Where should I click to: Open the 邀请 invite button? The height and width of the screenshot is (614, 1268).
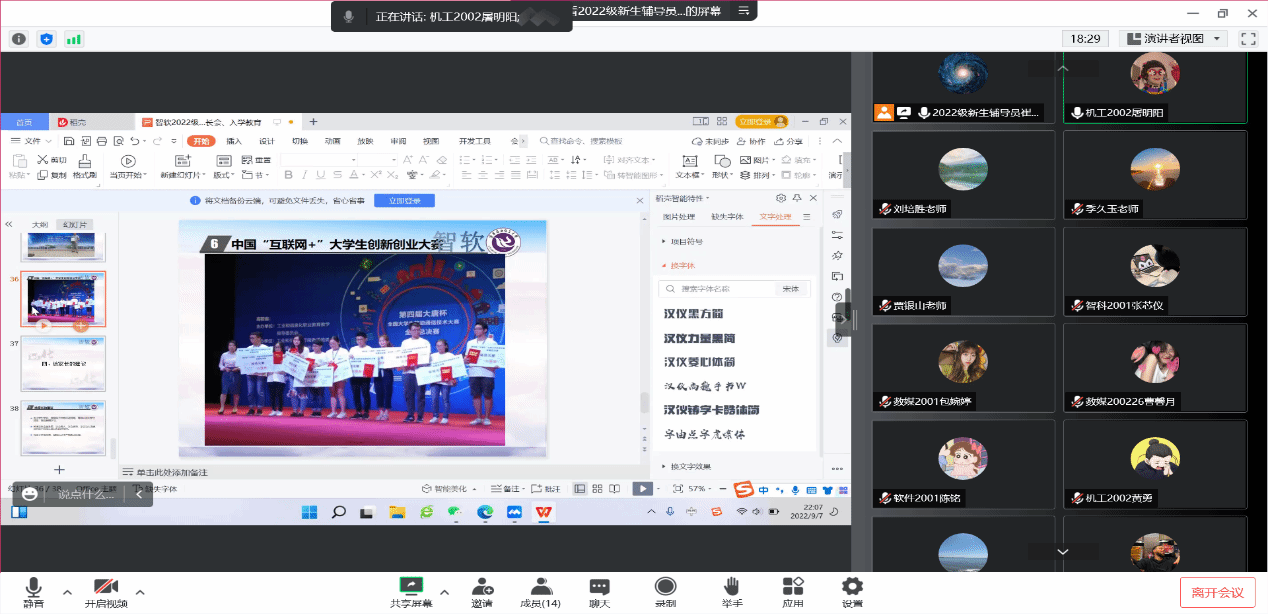483,592
